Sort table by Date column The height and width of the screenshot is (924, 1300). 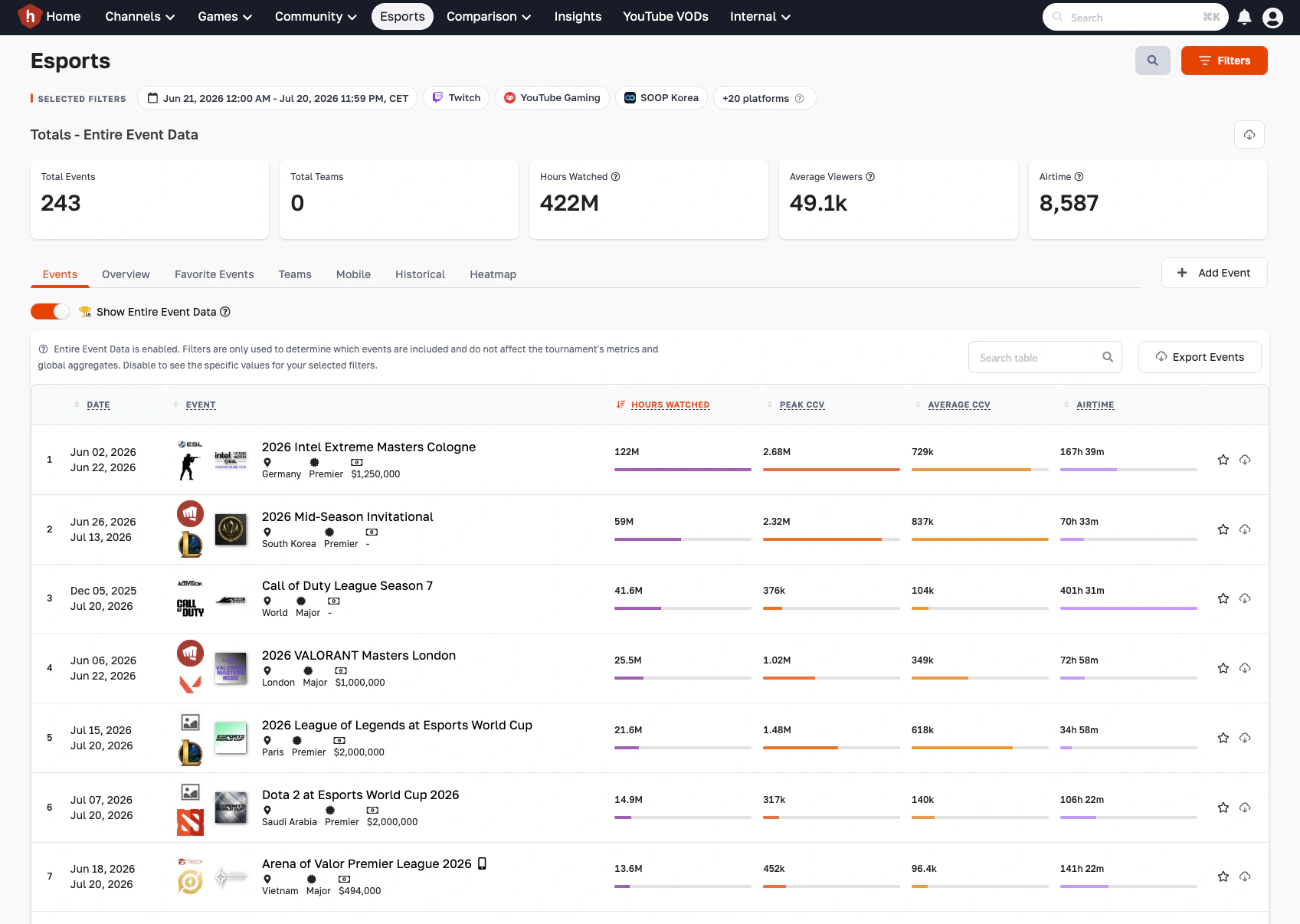(98, 405)
